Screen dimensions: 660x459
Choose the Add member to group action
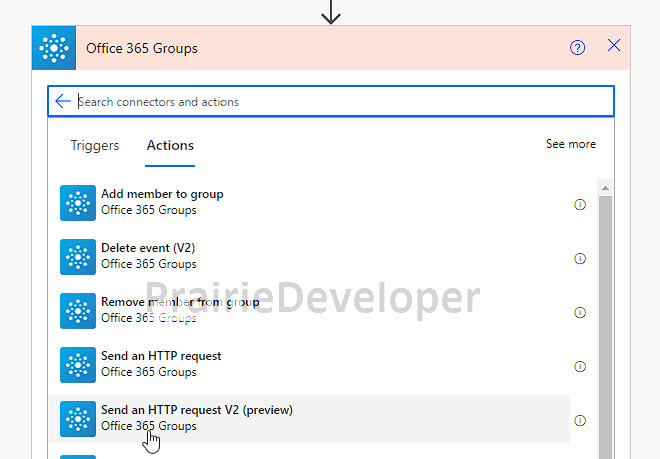point(309,203)
